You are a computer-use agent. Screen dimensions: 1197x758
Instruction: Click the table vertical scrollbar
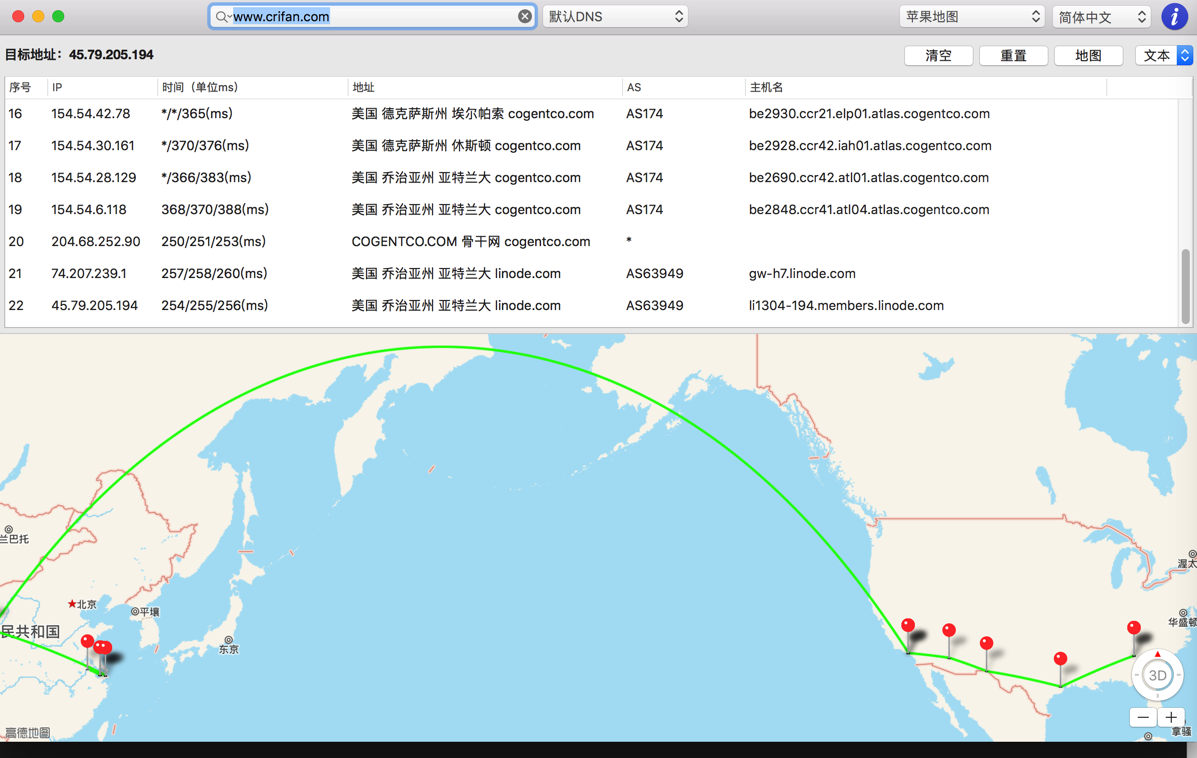pyautogui.click(x=1186, y=286)
